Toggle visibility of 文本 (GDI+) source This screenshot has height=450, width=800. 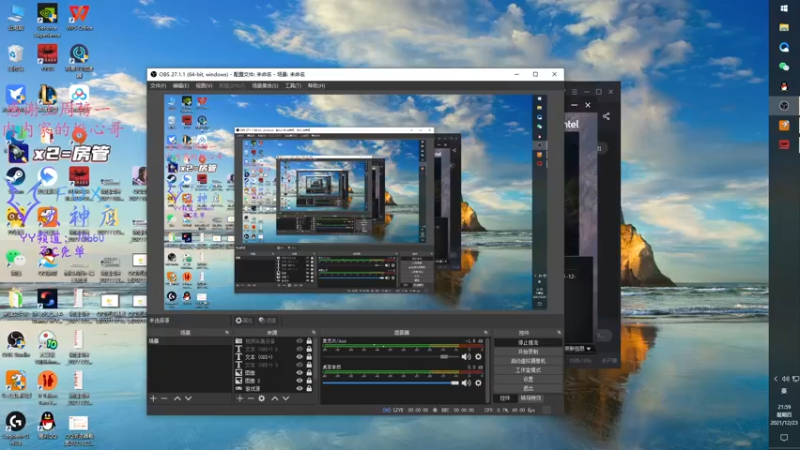pyautogui.click(x=299, y=357)
